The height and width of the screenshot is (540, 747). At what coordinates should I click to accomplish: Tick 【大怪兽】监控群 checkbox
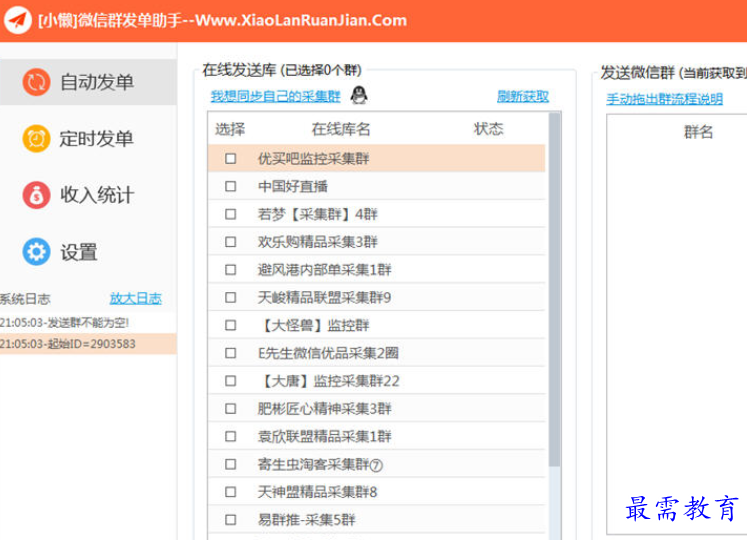[x=231, y=325]
